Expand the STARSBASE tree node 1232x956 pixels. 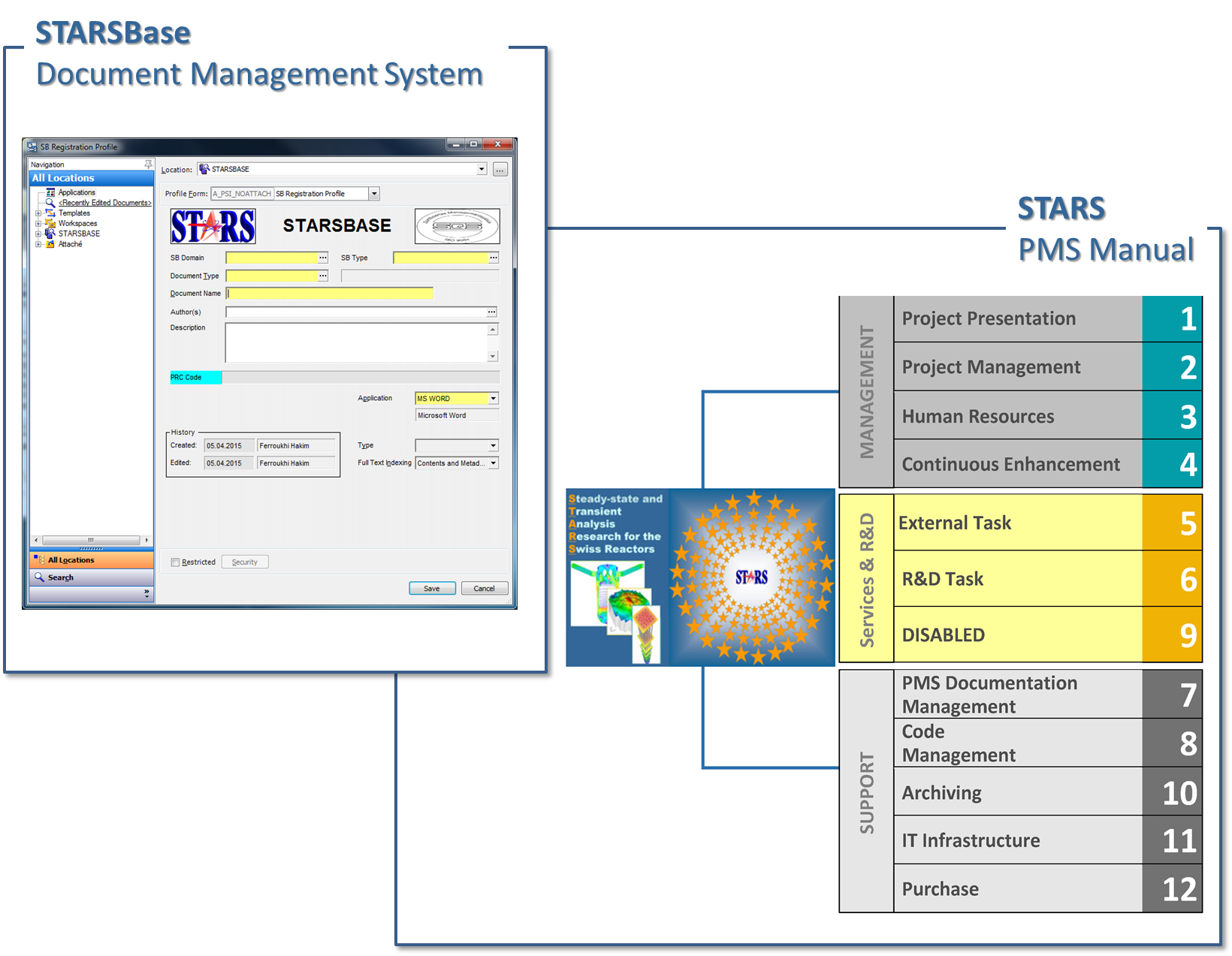click(x=38, y=234)
